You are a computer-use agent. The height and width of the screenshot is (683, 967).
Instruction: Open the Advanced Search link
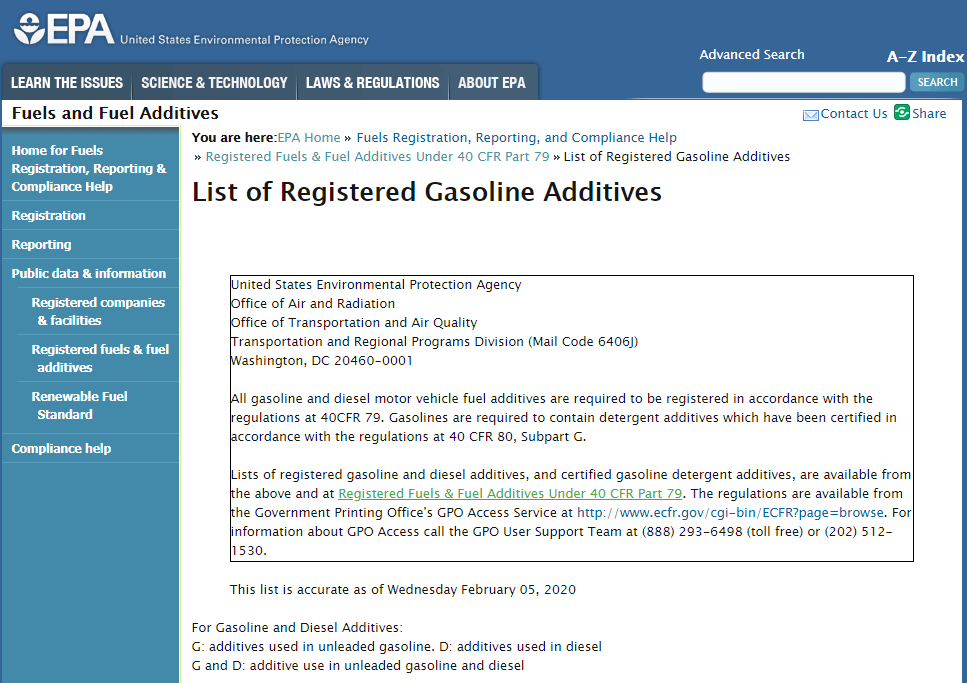tap(751, 55)
